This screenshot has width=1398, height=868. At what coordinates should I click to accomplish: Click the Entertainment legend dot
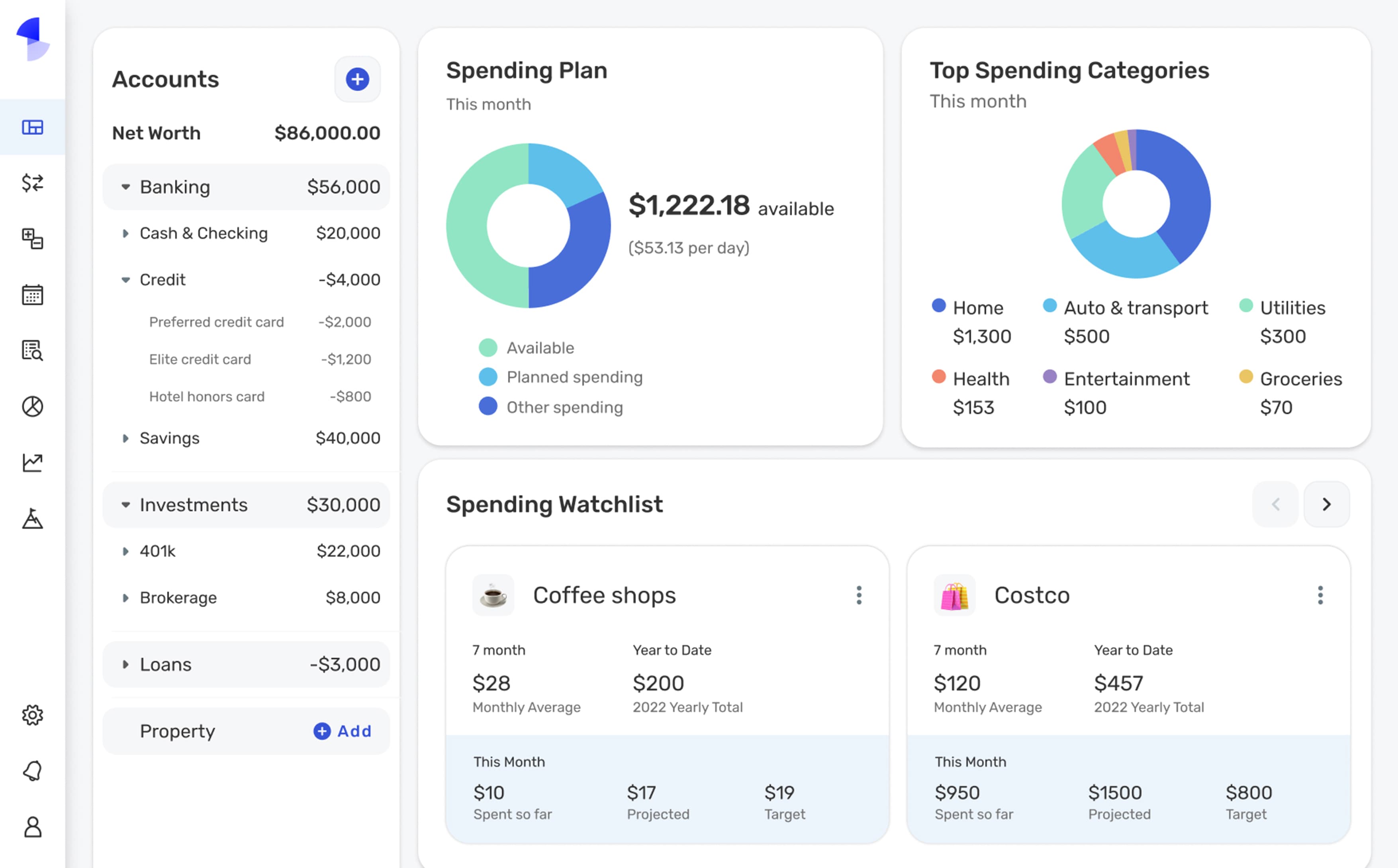pyautogui.click(x=1049, y=377)
